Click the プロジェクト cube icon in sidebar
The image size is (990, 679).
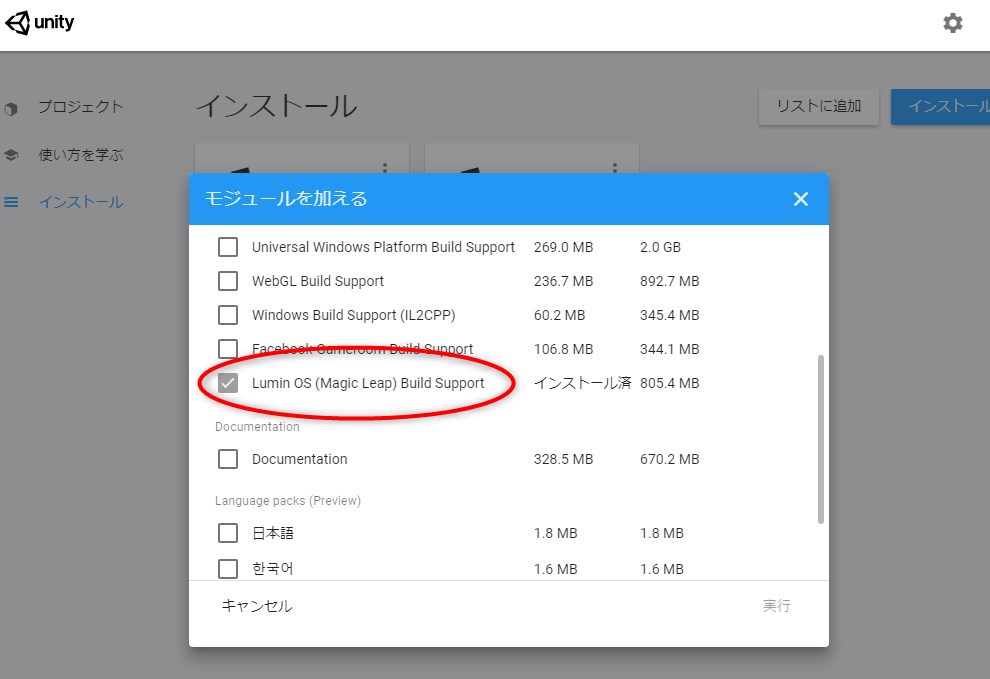(11, 108)
